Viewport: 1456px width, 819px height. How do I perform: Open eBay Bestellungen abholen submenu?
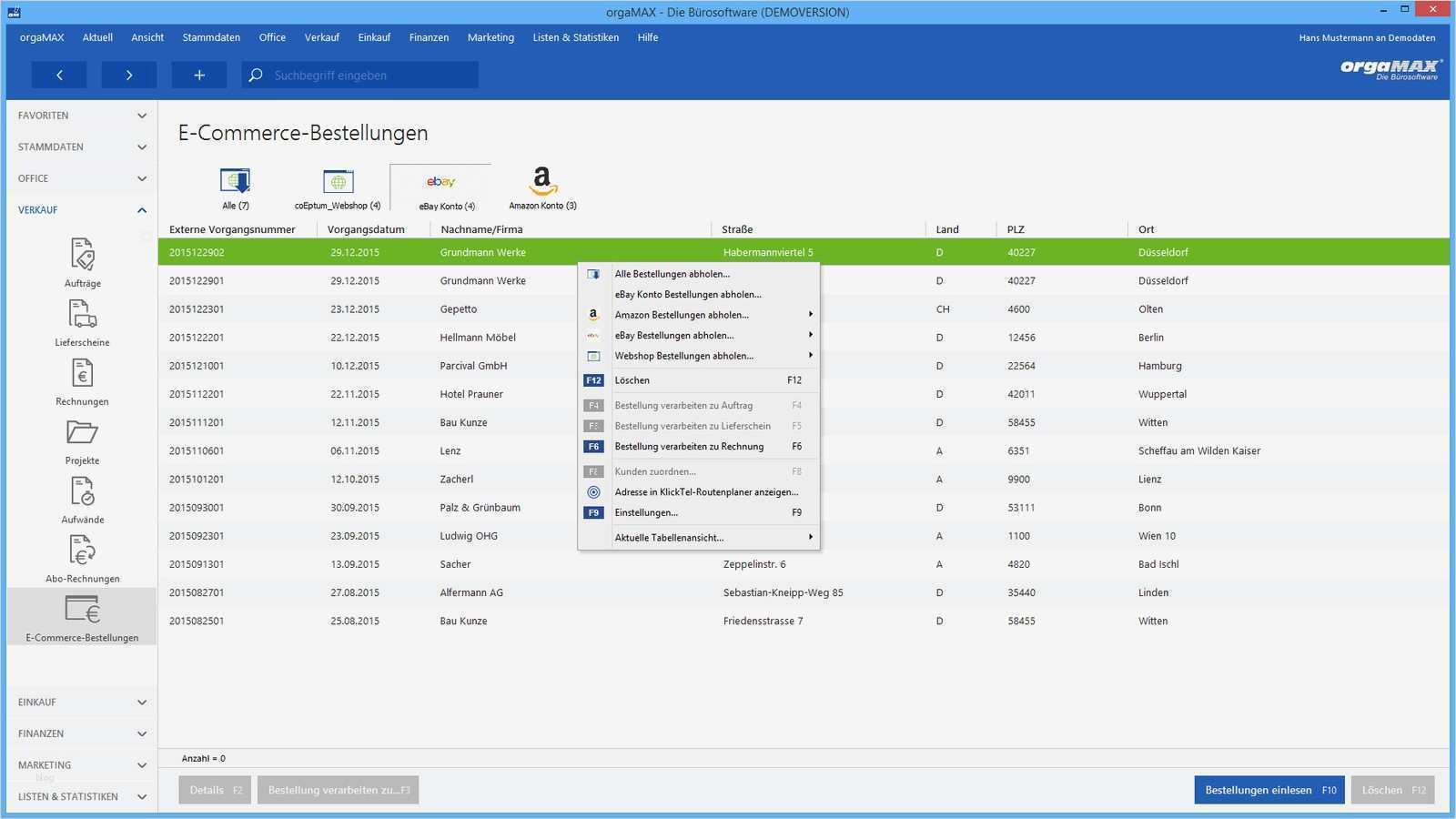click(699, 336)
